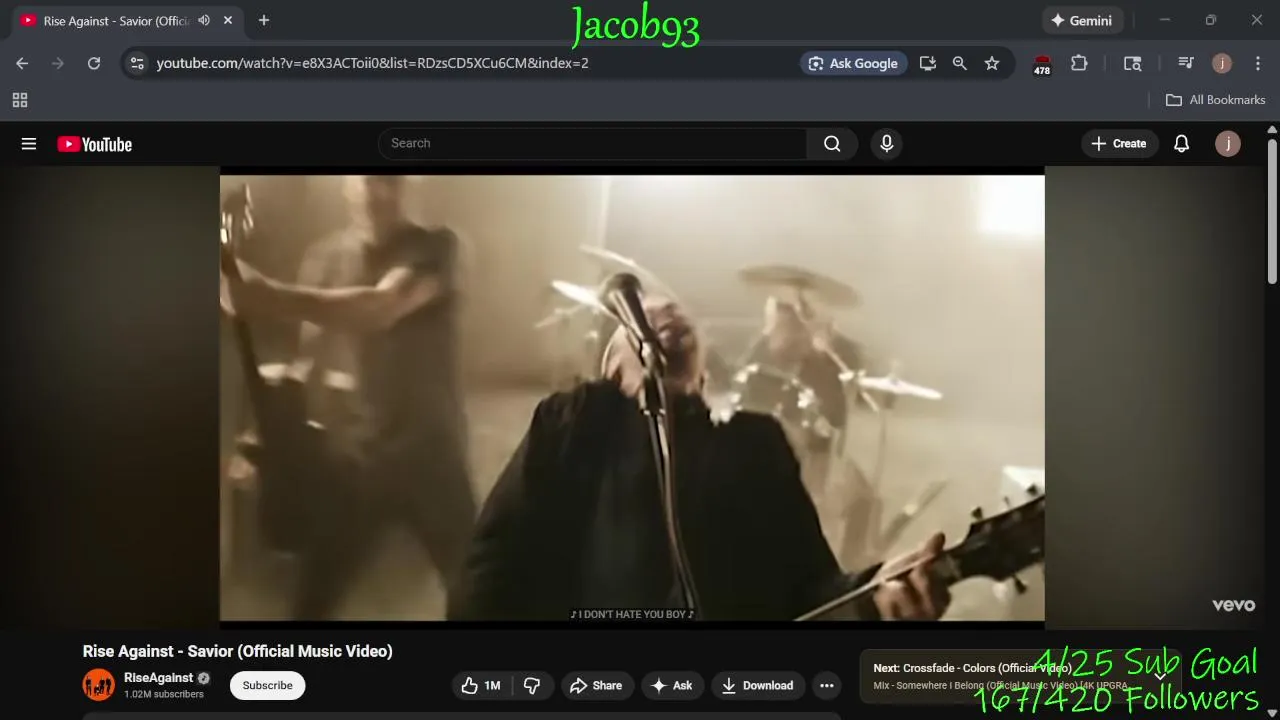Open more actions three-dot menu

coord(827,685)
